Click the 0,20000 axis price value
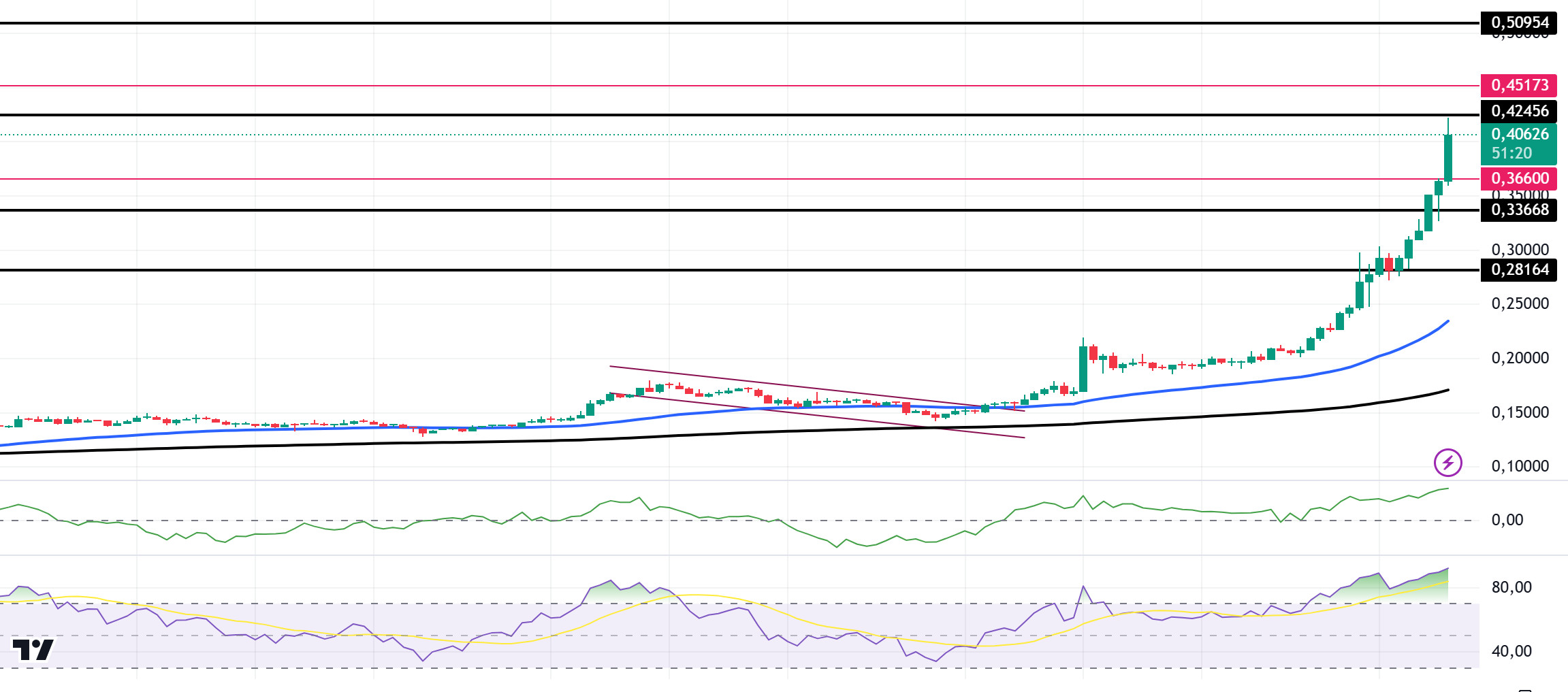1568x692 pixels. [x=1520, y=358]
